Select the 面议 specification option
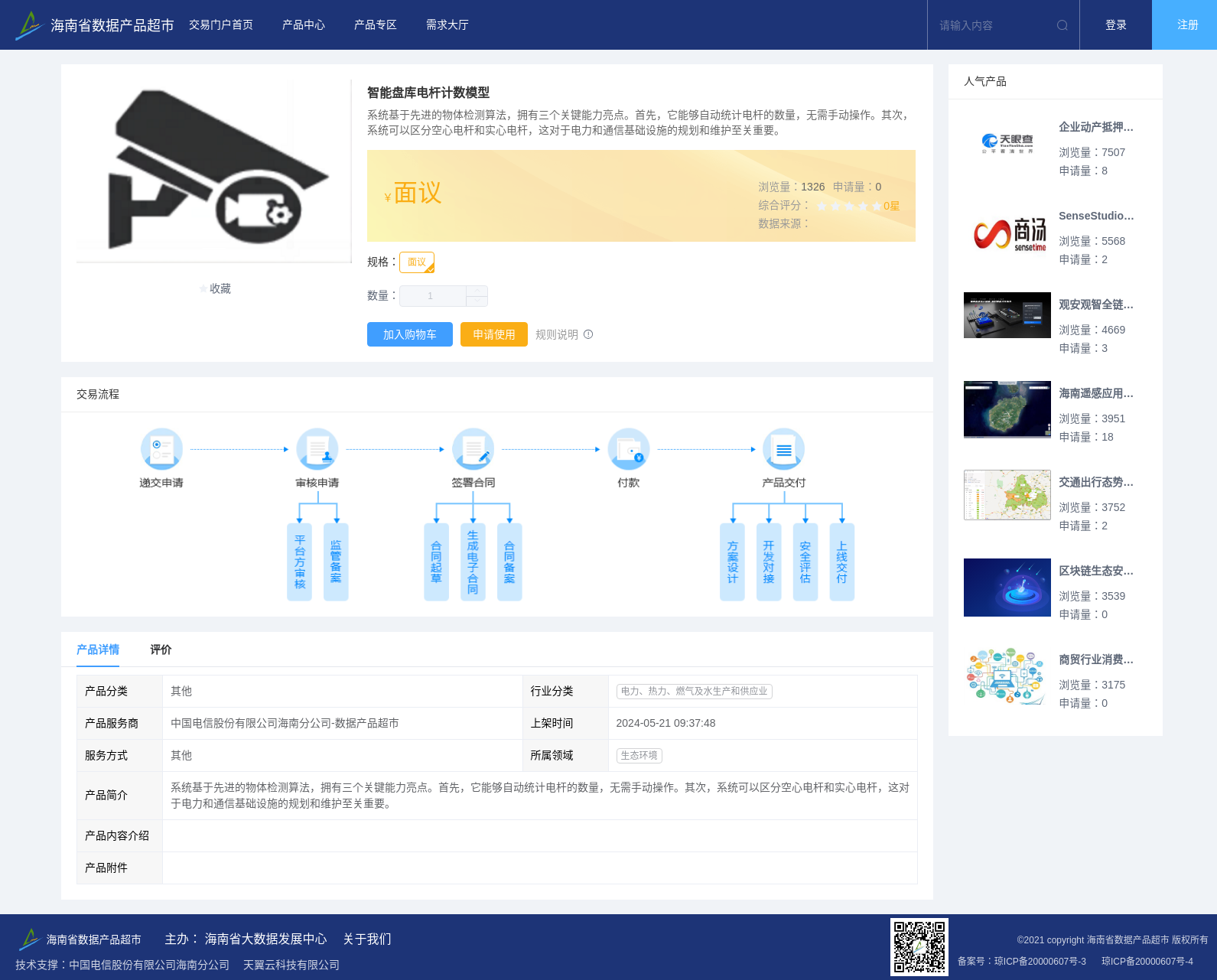The height and width of the screenshot is (980, 1217). (x=417, y=262)
